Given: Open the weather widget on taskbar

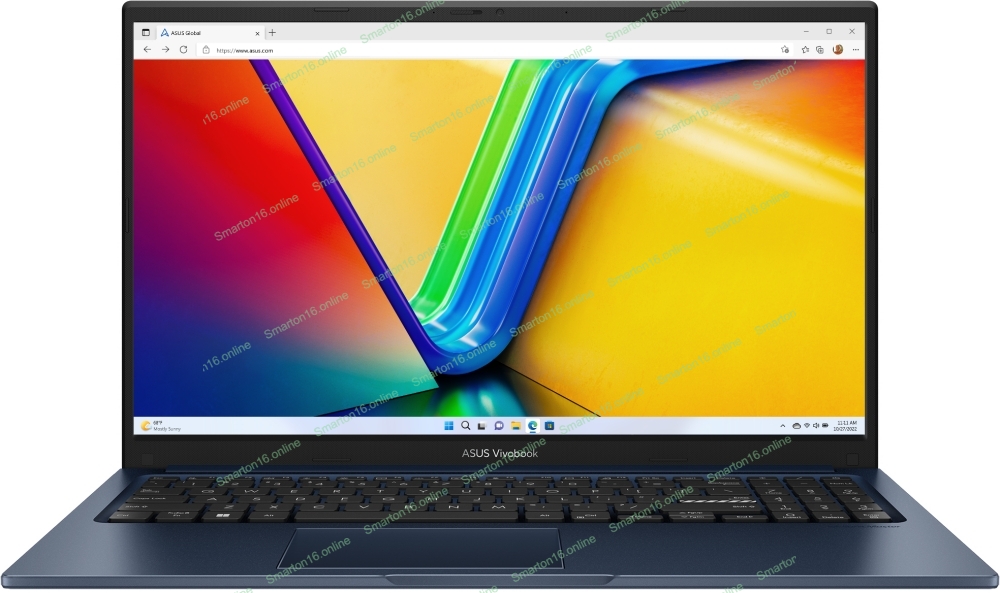Looking at the screenshot, I should coord(160,425).
